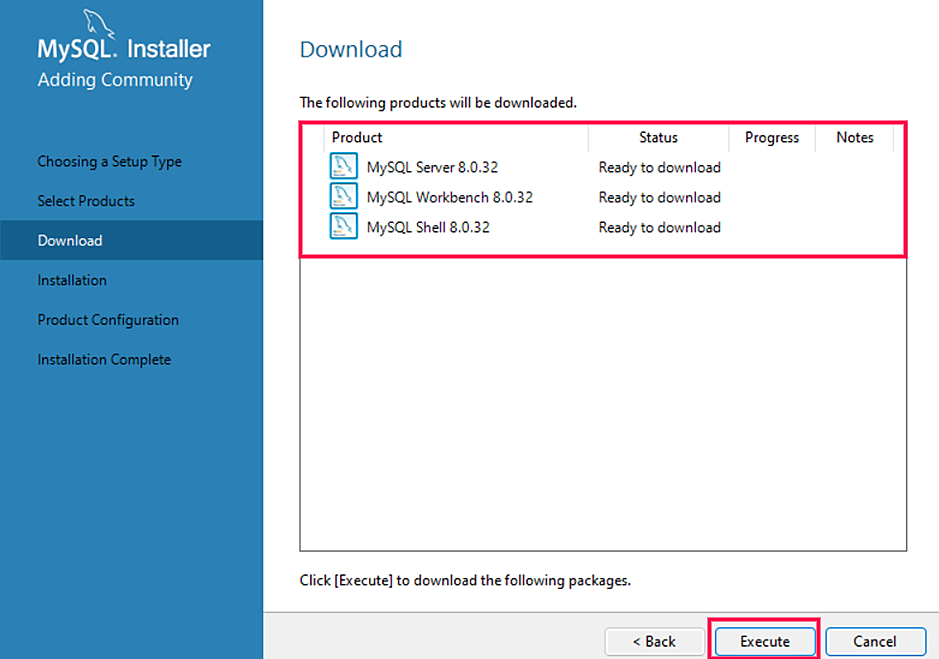Click MySQL Workbench's Ready to download status
The height and width of the screenshot is (659, 939).
tap(659, 197)
